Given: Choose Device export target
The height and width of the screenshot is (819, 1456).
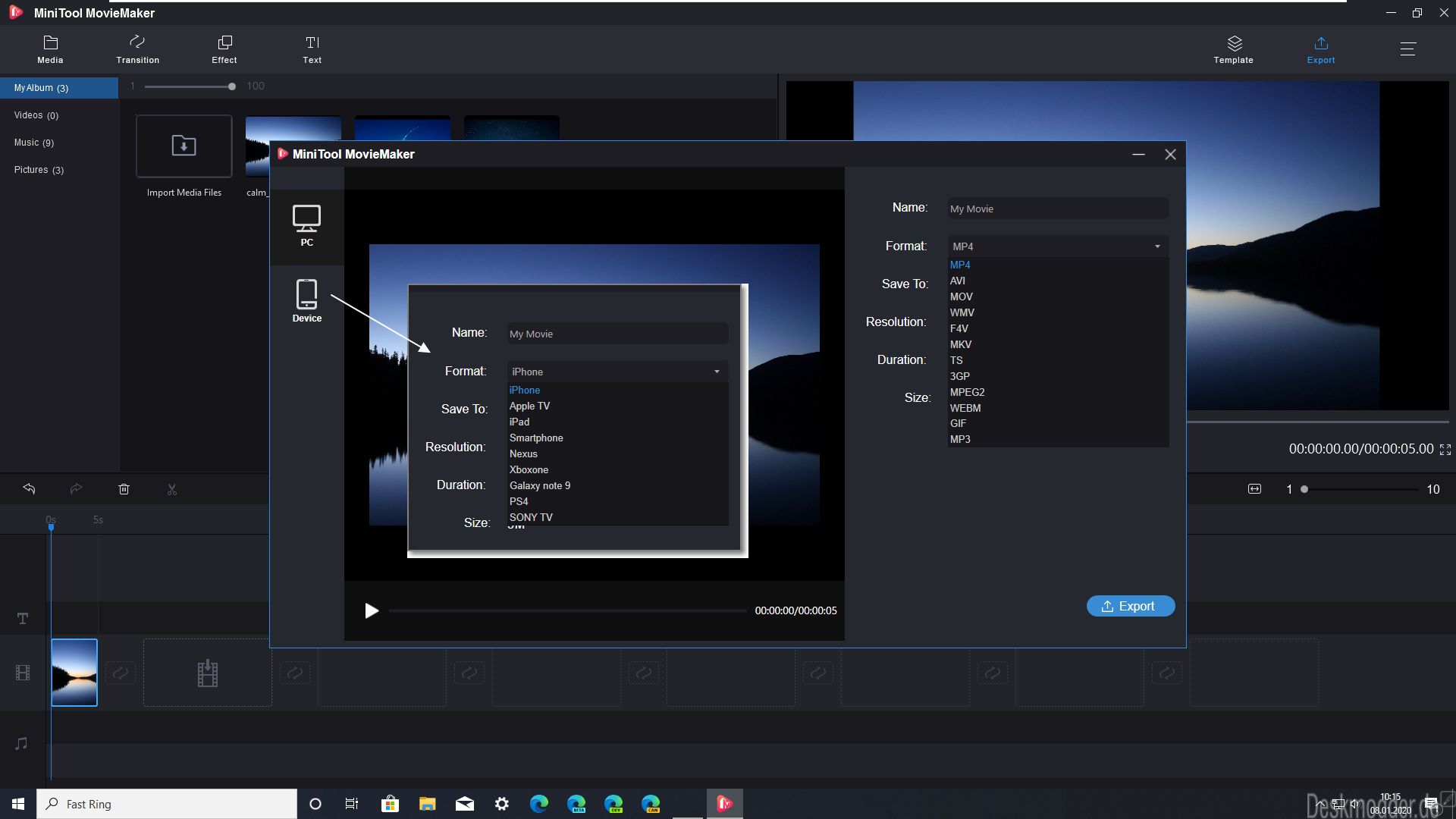Looking at the screenshot, I should [306, 301].
